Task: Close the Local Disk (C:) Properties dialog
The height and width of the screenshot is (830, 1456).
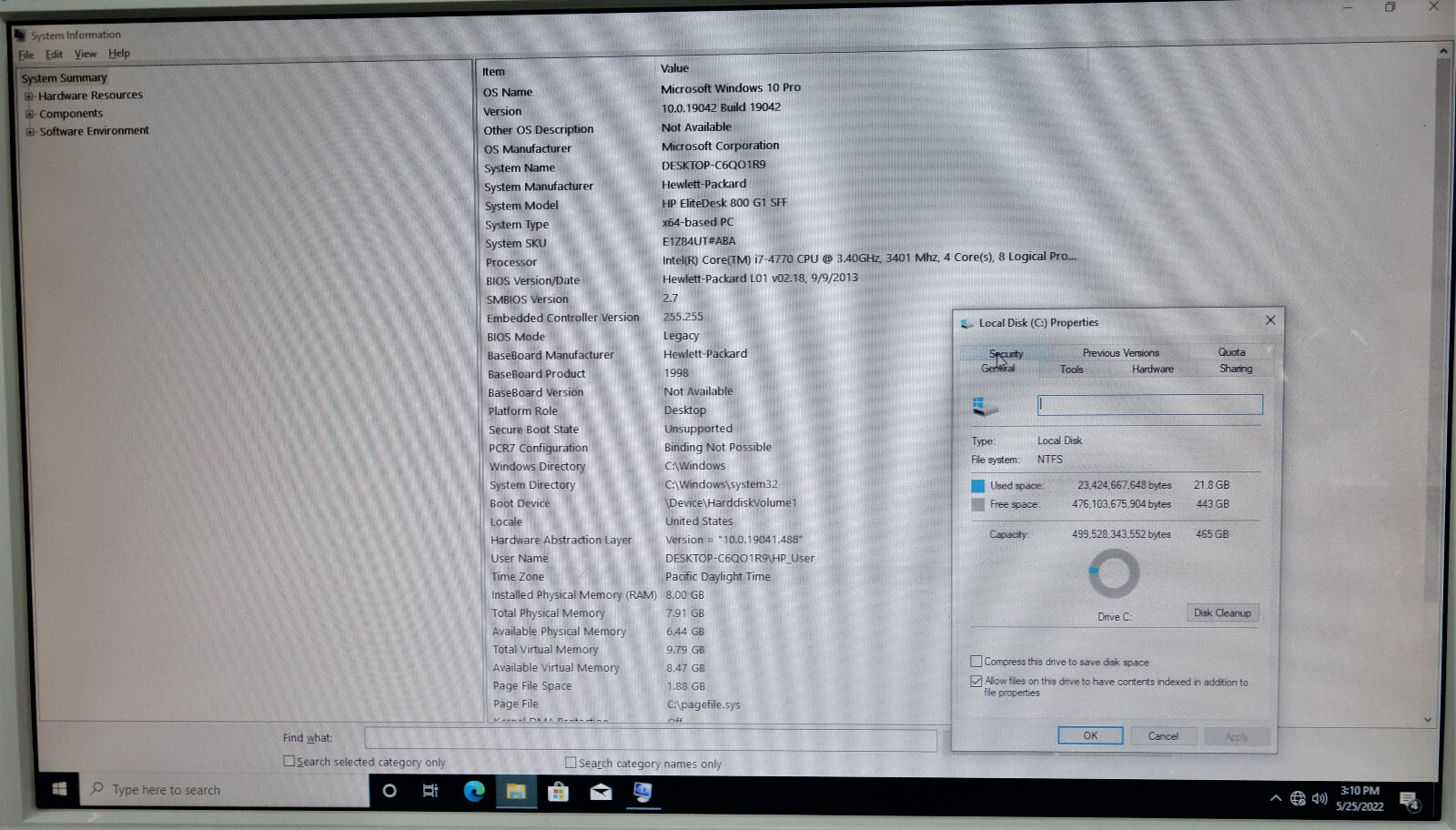Action: [1270, 319]
